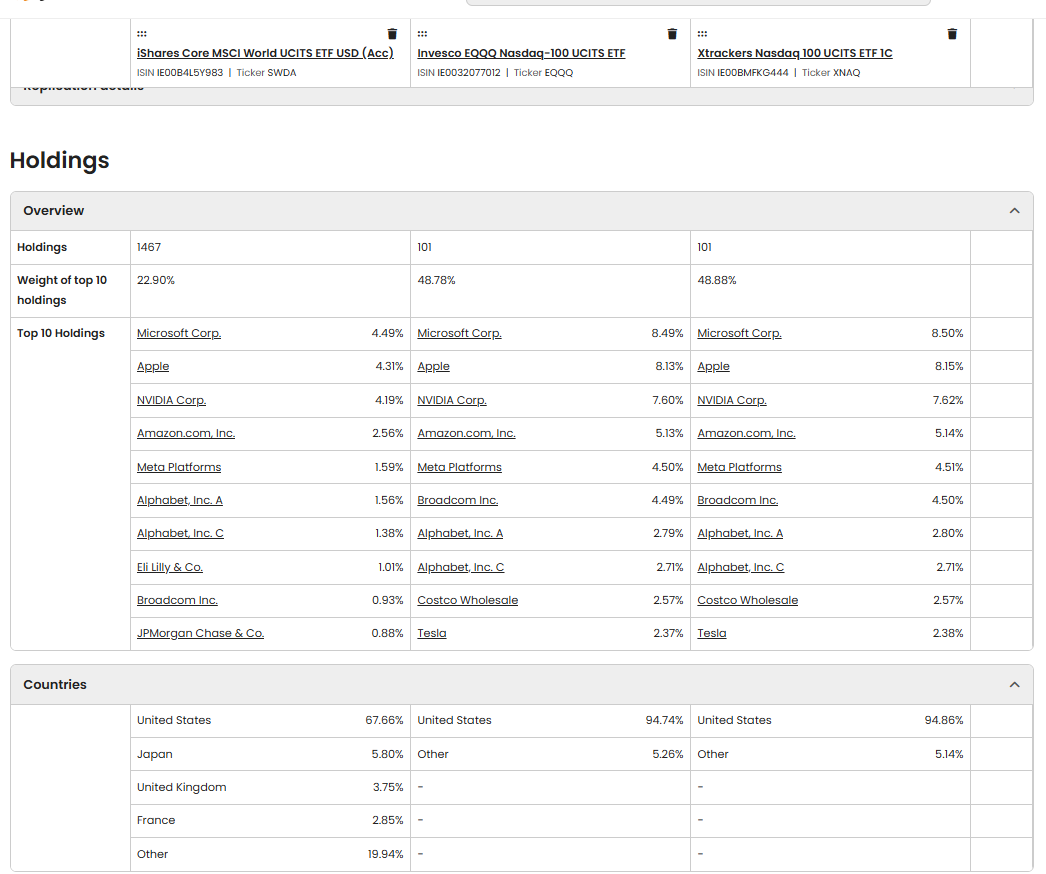Open Alphabet, Inc. C with 1.38% weight
This screenshot has height=874, width=1046.
click(180, 534)
